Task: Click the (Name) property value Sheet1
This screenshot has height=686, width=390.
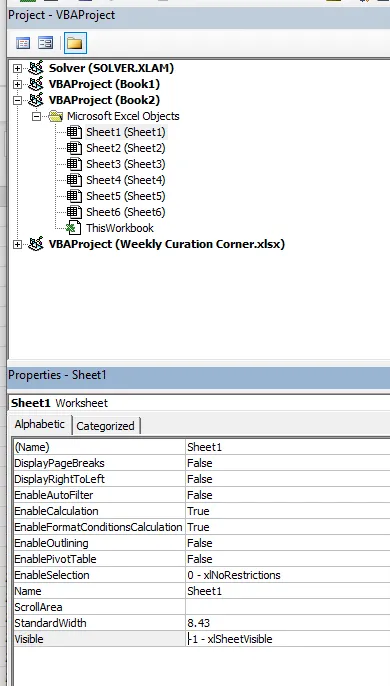Action: 288,447
